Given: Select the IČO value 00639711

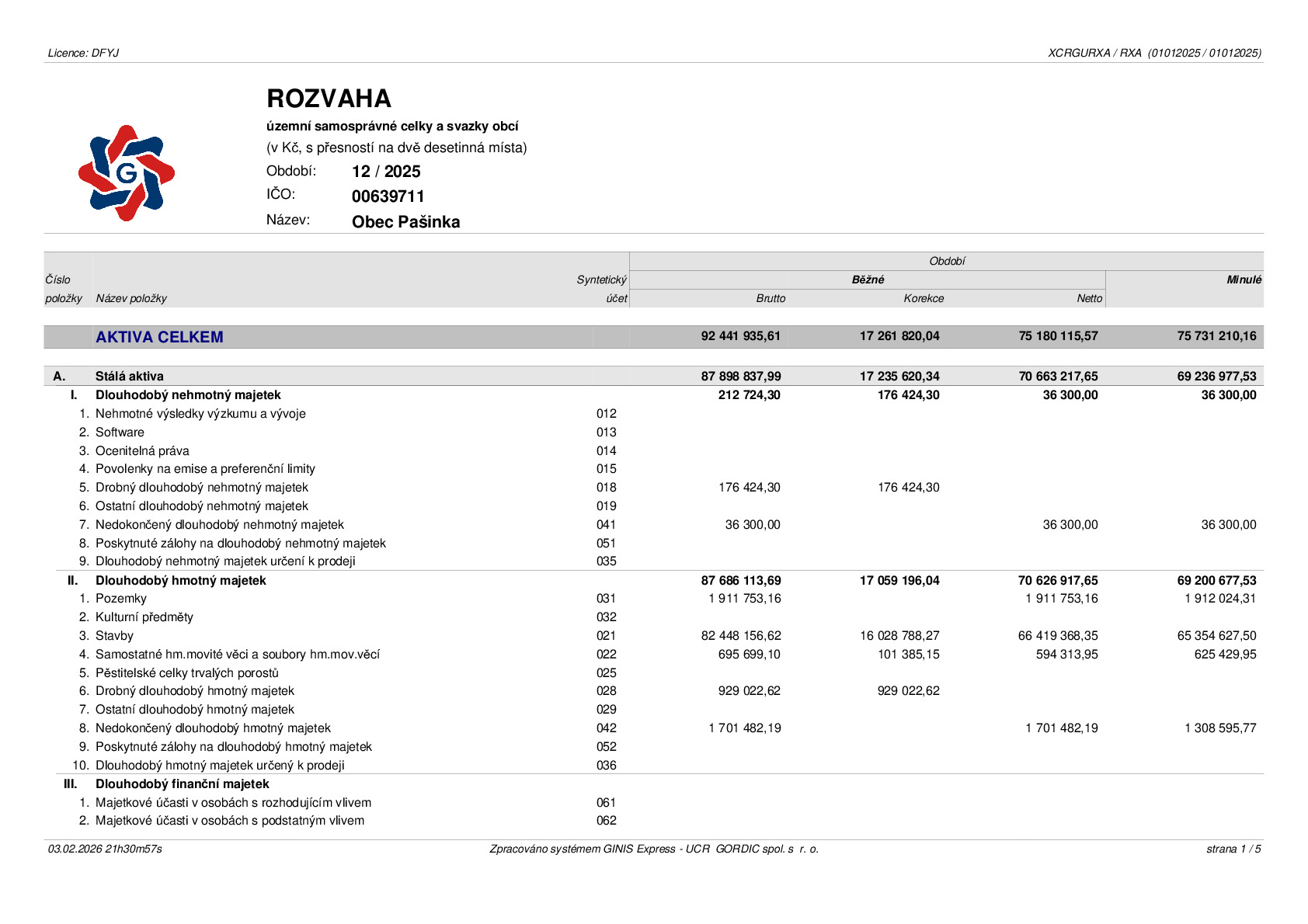Looking at the screenshot, I should tap(388, 196).
